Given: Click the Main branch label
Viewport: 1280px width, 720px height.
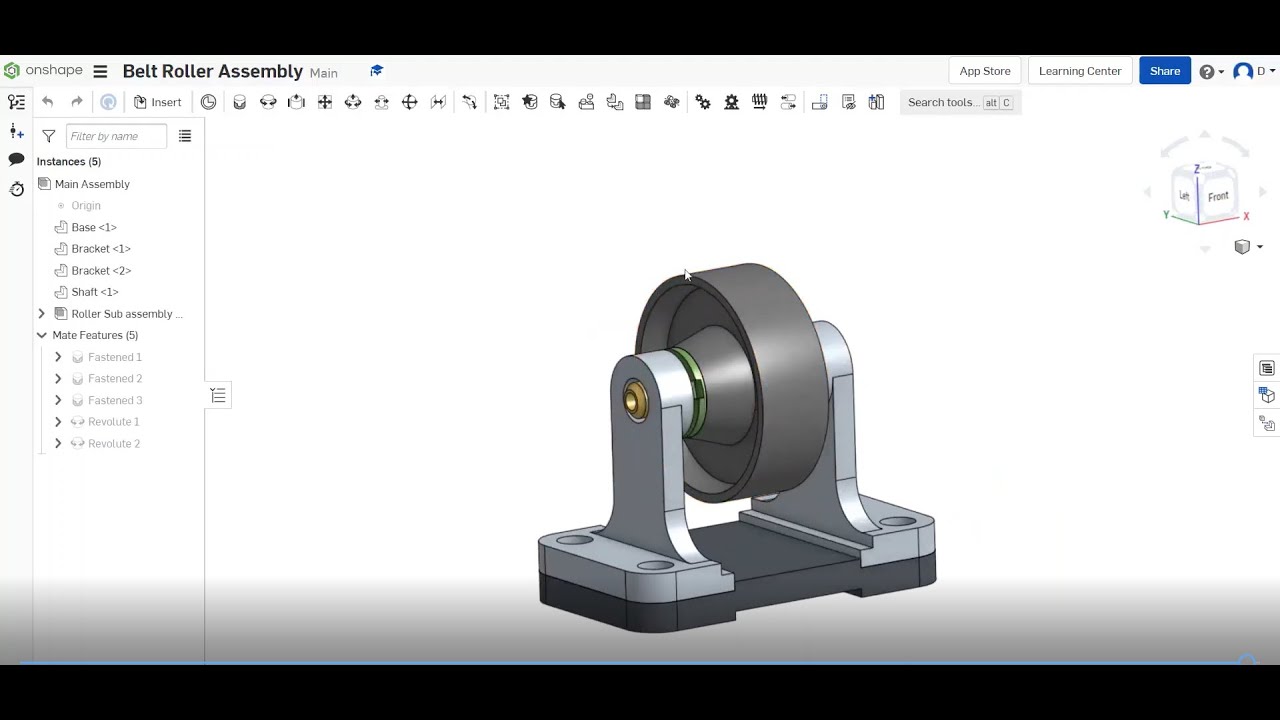Looking at the screenshot, I should pos(323,73).
